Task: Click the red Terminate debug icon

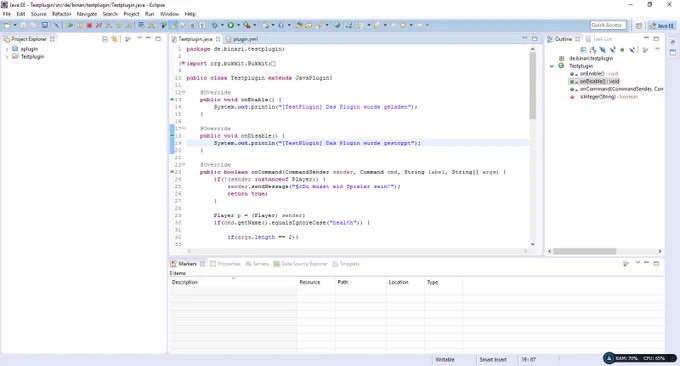Action: 89,25
